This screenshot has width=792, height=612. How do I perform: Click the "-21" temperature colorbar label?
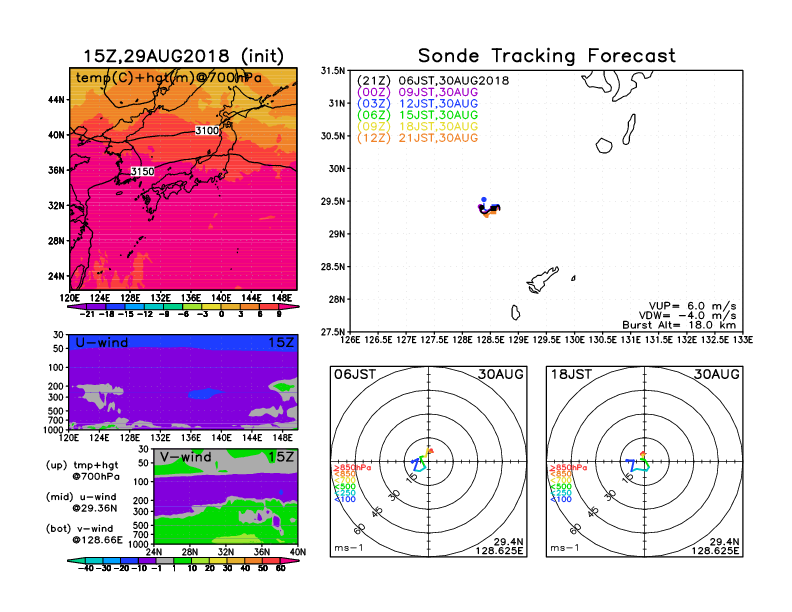(87, 315)
